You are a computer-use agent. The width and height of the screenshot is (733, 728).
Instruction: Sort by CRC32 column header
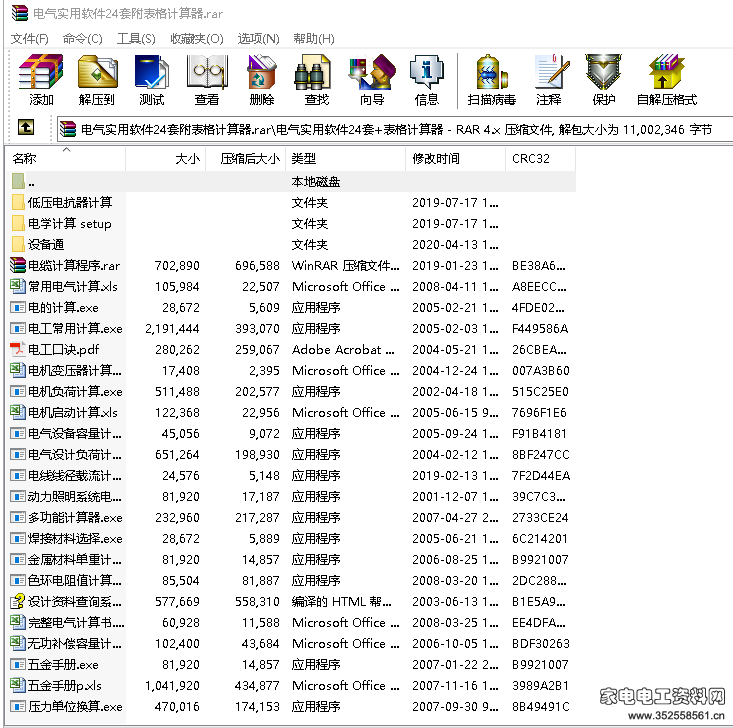540,159
